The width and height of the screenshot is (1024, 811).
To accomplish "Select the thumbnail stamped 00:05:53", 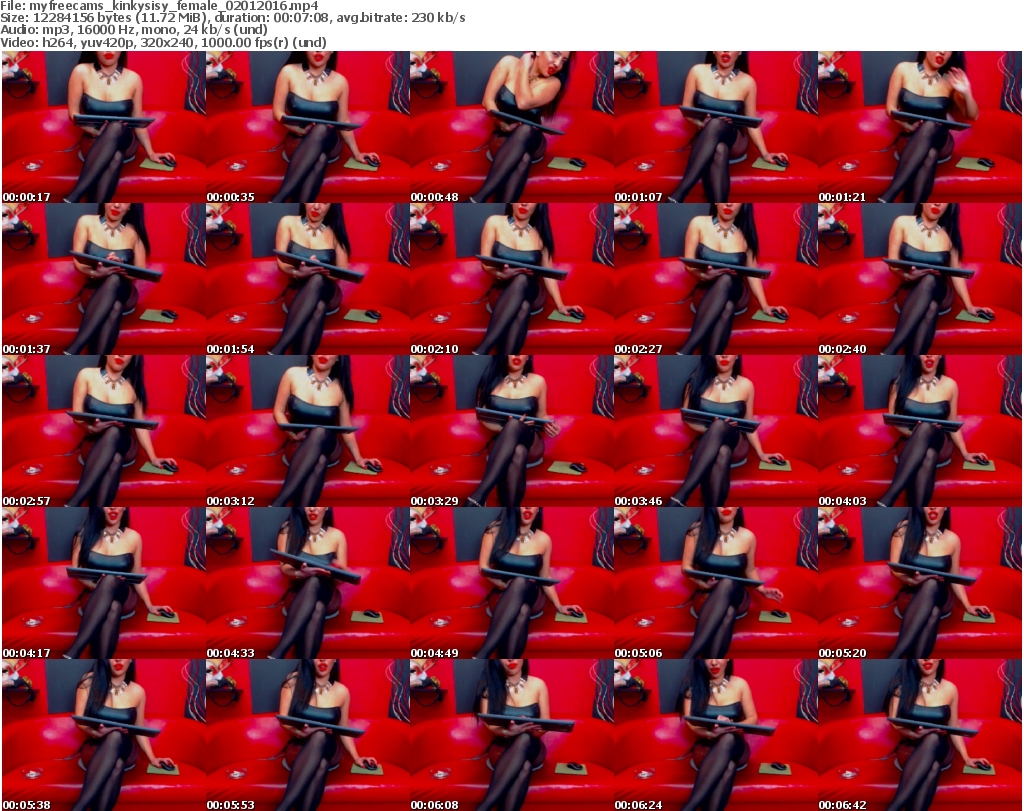I will (308, 735).
